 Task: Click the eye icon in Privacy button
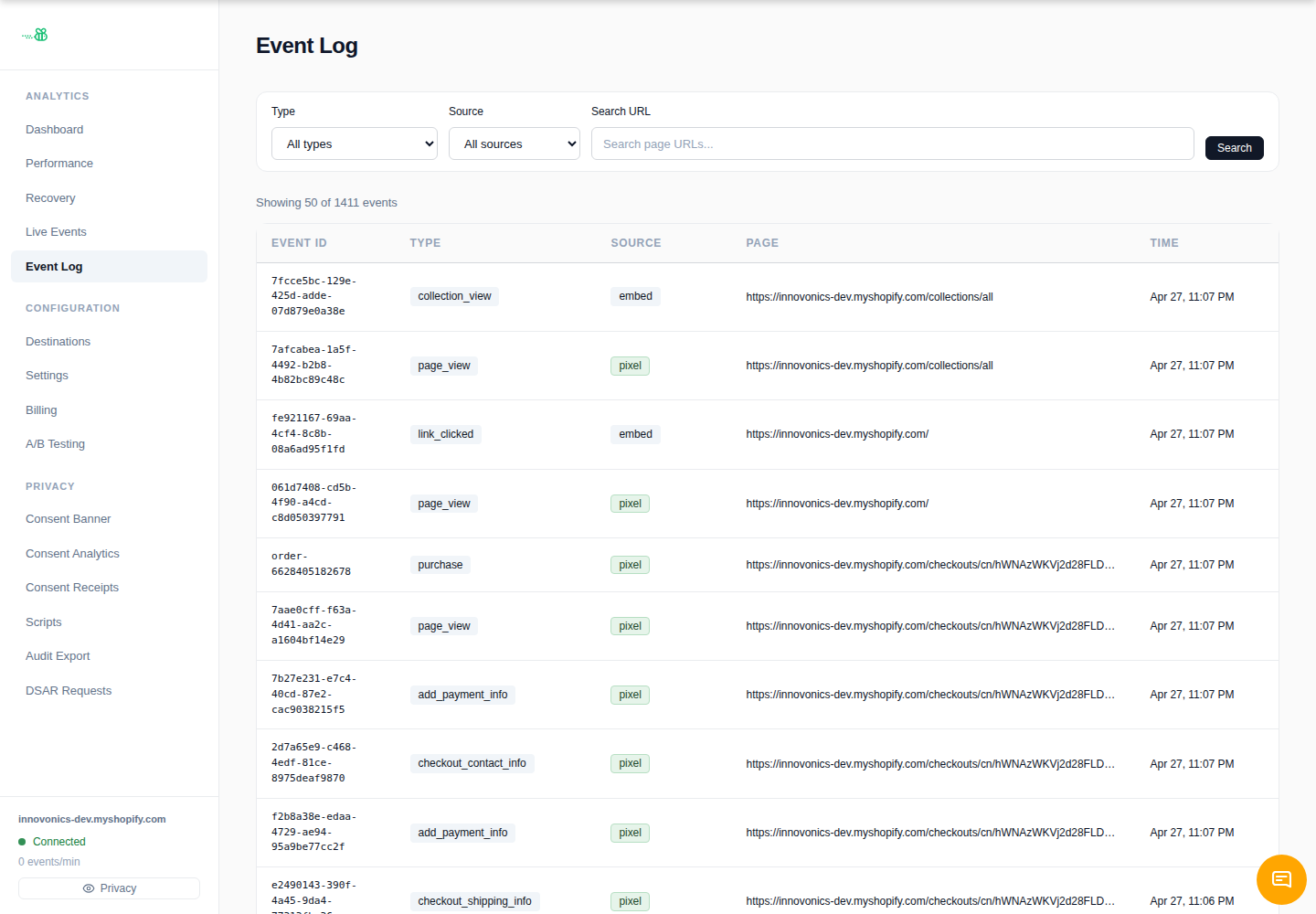tap(89, 888)
